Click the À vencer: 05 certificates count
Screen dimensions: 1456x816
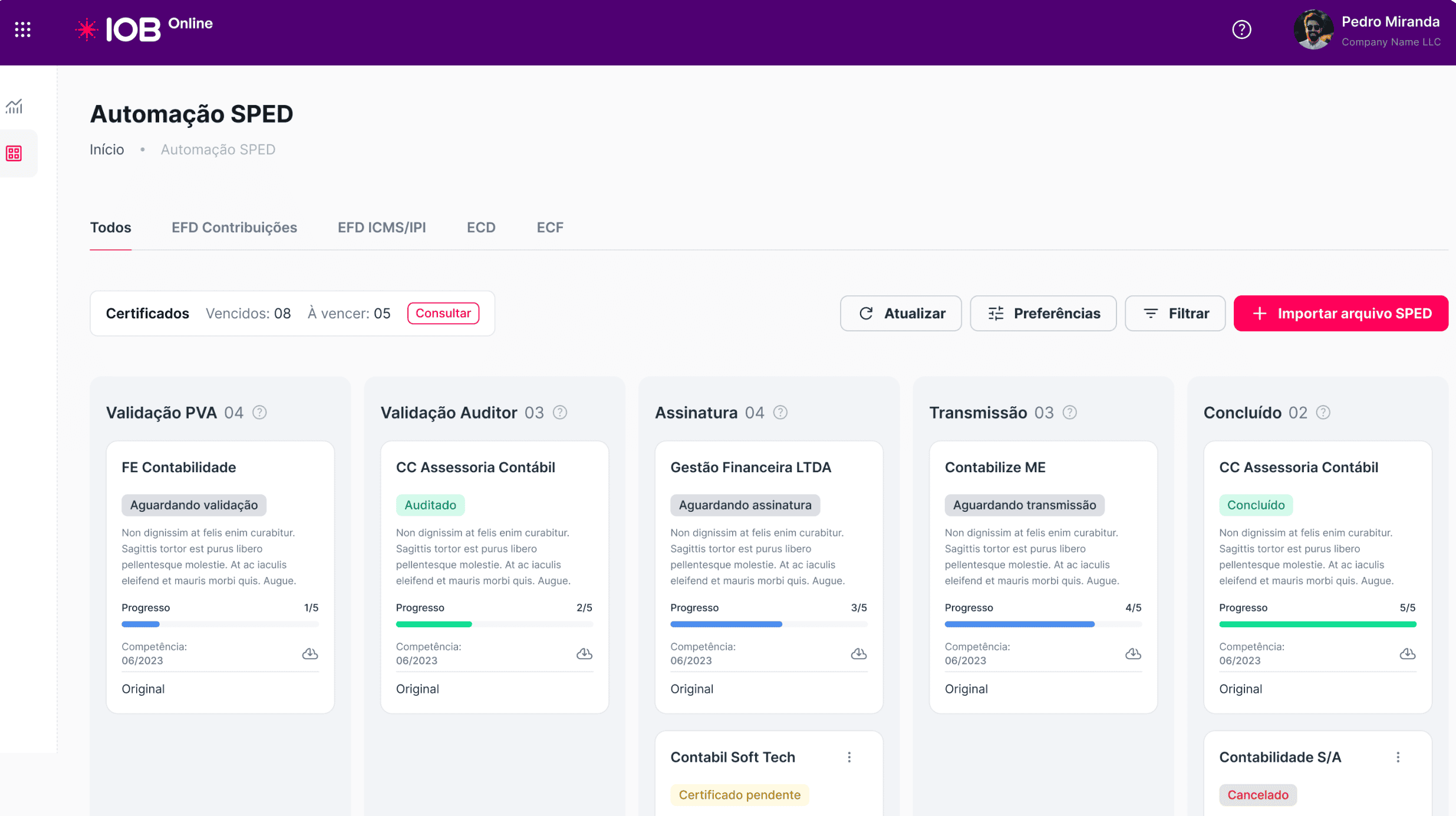point(349,314)
